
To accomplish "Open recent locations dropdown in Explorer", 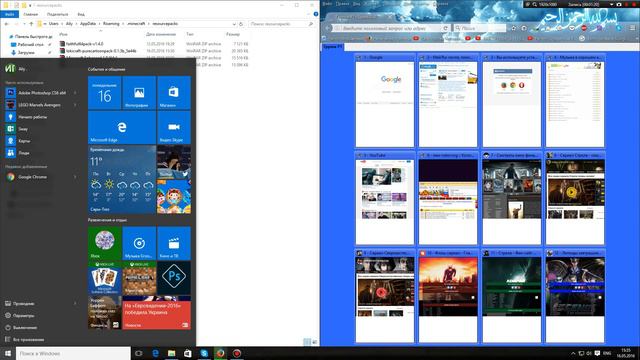I will point(24,24).
